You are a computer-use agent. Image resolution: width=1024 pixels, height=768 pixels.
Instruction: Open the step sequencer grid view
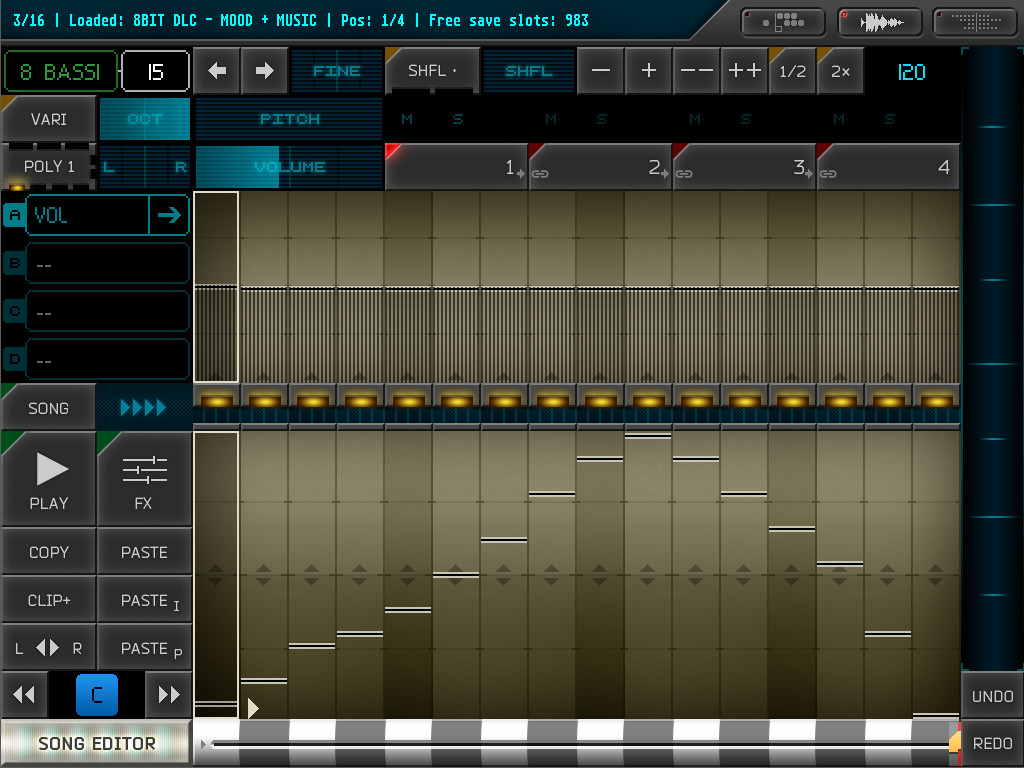tap(973, 21)
